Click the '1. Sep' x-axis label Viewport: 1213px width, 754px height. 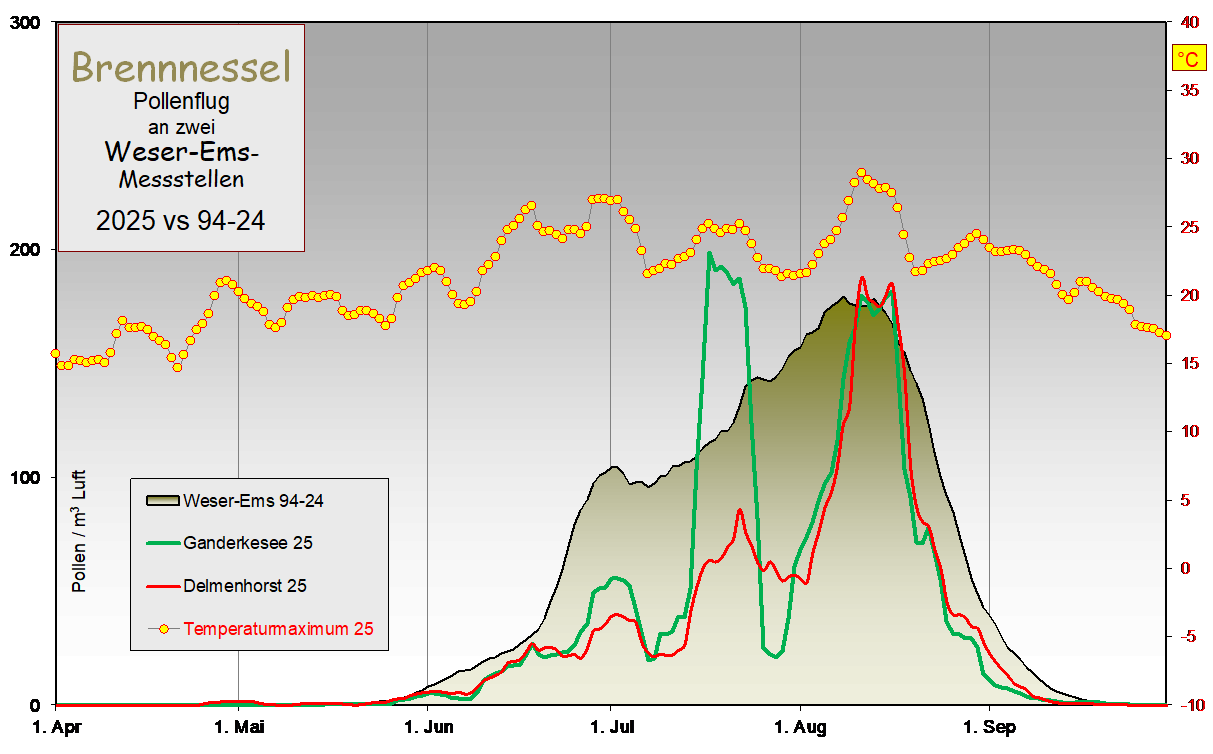pyautogui.click(x=989, y=727)
